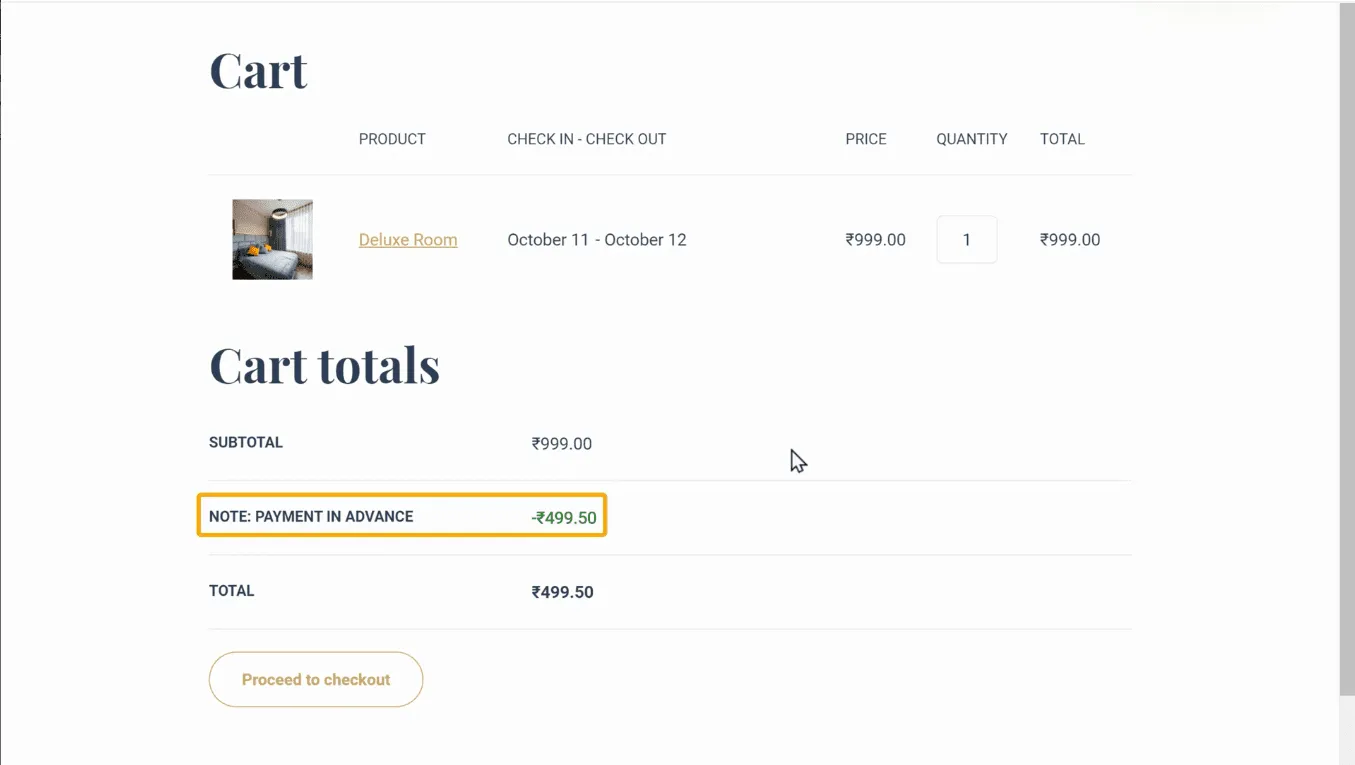The image size is (1355, 765).
Task: Click the ₹999.00 value in Price column
Action: coord(875,240)
